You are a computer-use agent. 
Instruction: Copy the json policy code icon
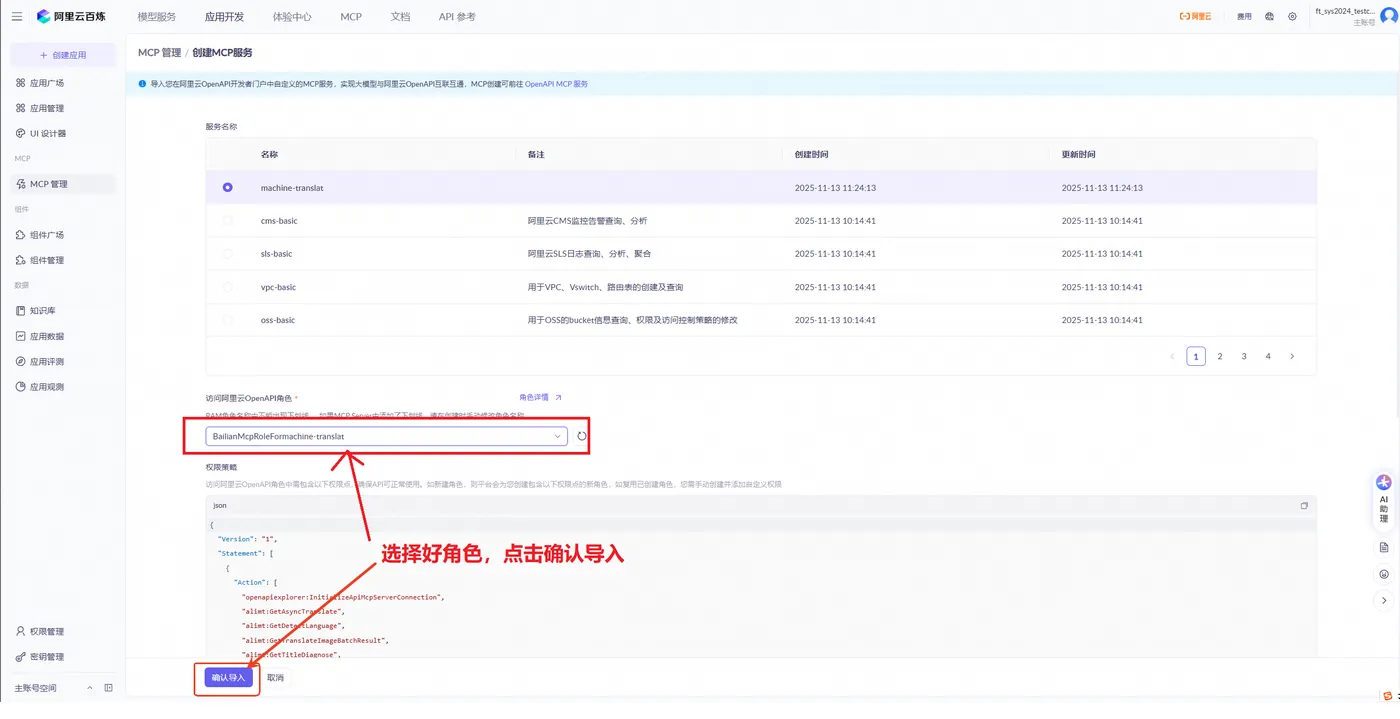[1304, 506]
